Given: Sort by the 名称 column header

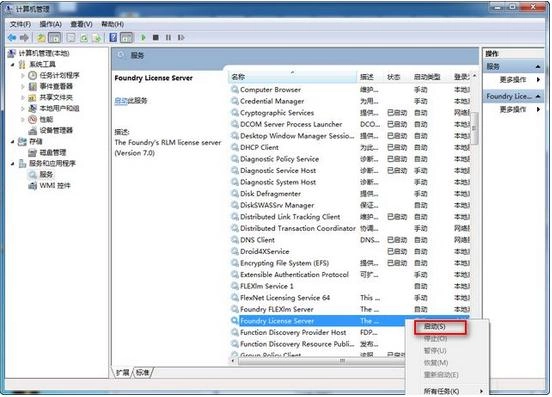Looking at the screenshot, I should click(x=293, y=77).
